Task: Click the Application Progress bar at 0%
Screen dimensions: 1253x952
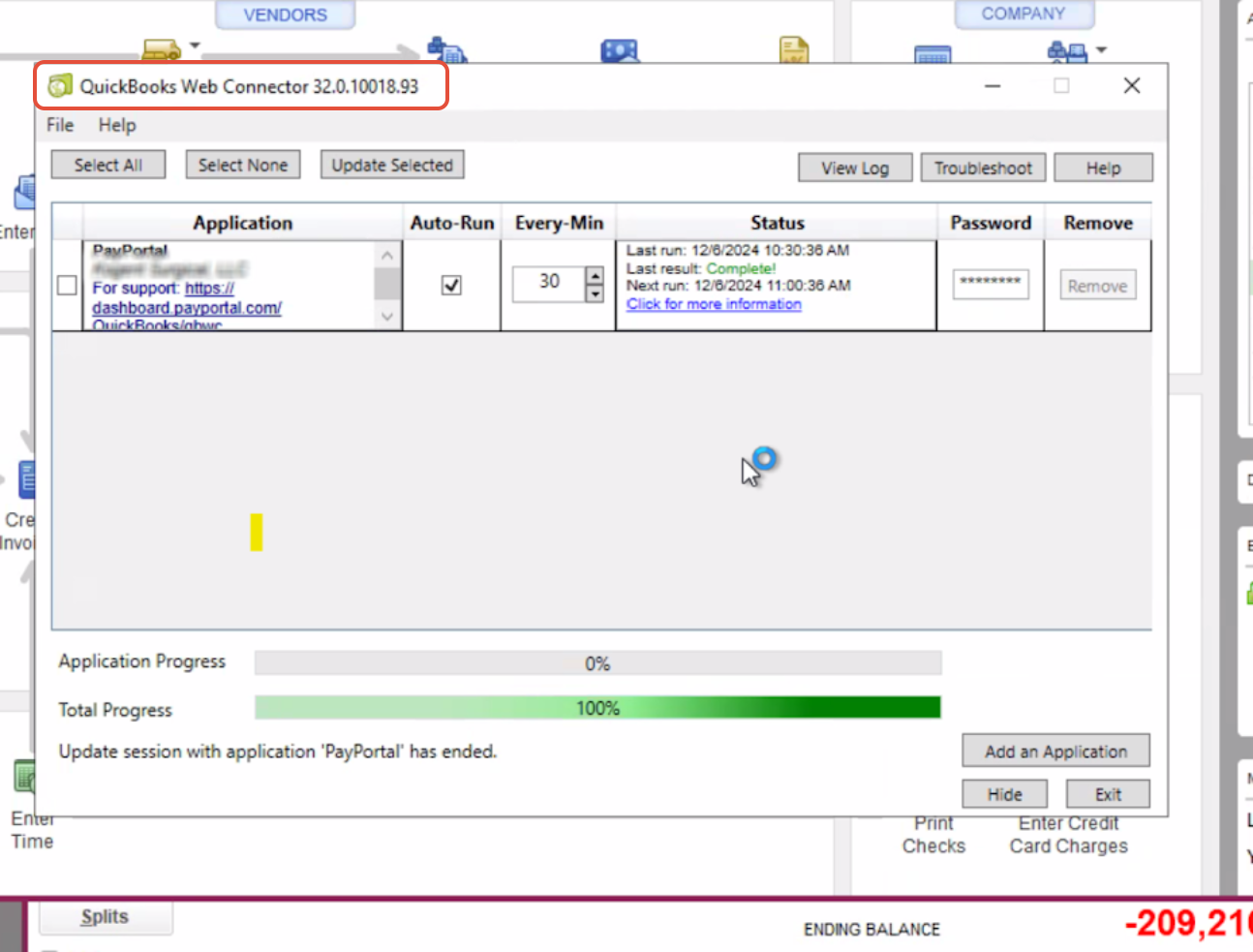Action: point(597,663)
